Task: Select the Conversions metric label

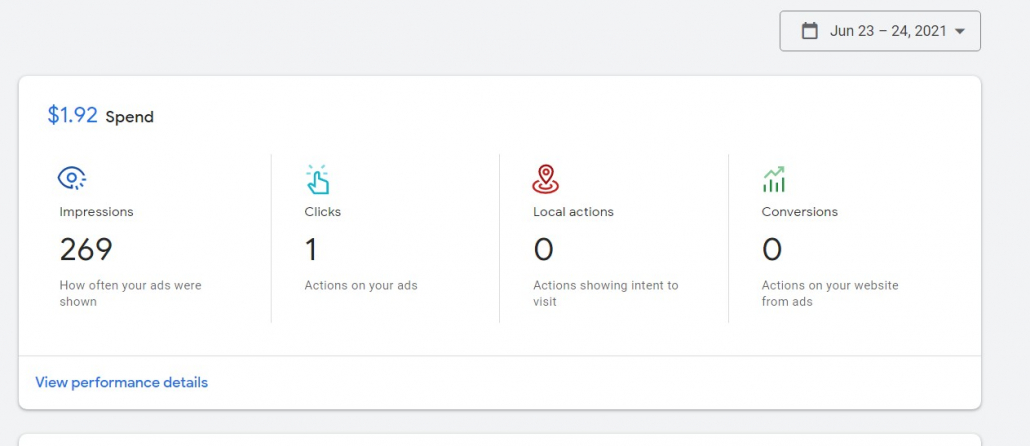Action: point(799,212)
